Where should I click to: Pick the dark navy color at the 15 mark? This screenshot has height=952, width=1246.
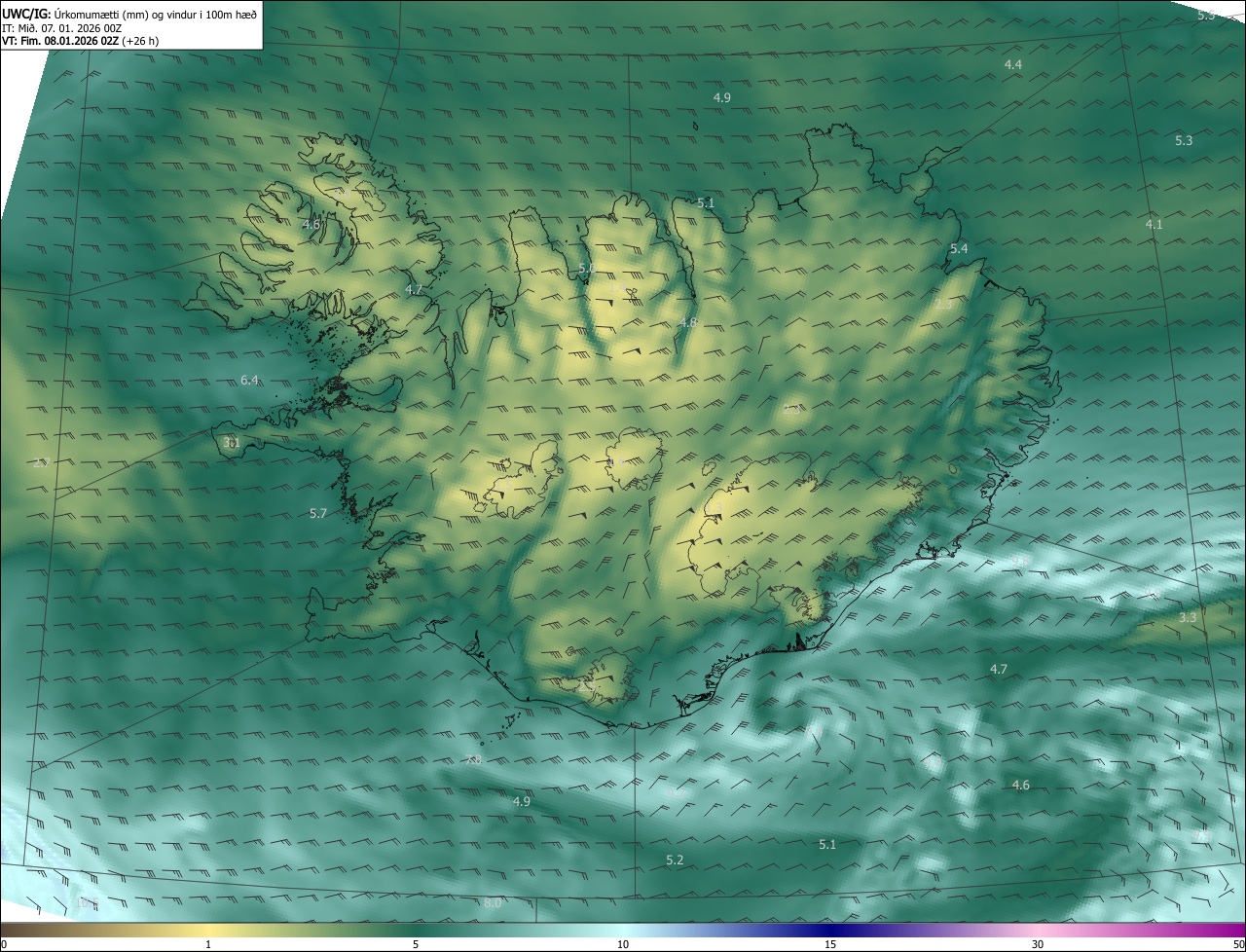coord(830,931)
